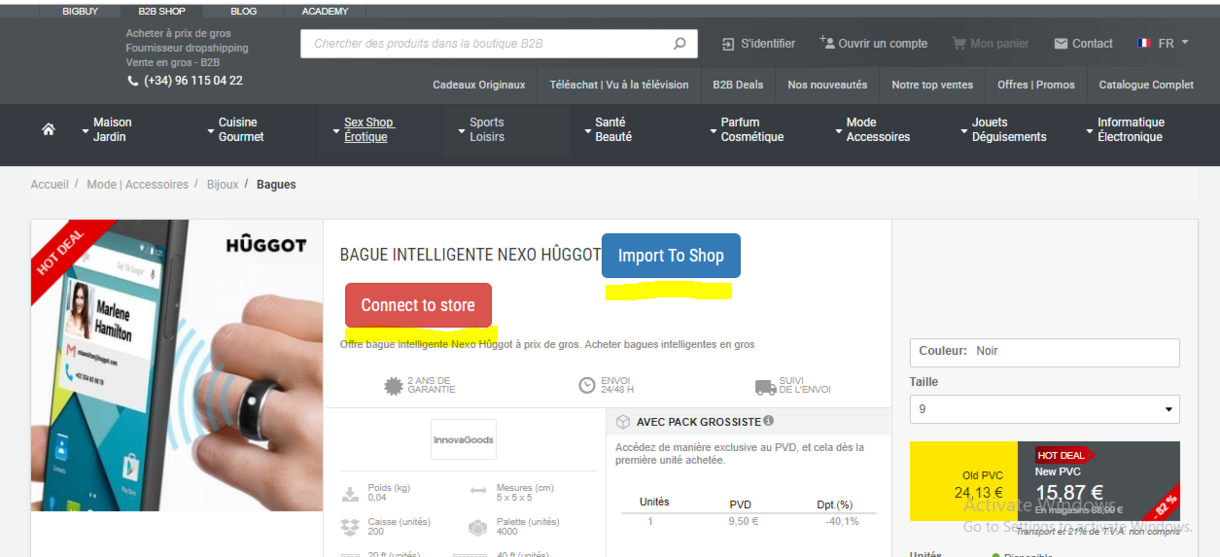Click the info icon beside Avec Pack Grossiste
Viewport: 1220px width, 557px height.
pos(768,421)
